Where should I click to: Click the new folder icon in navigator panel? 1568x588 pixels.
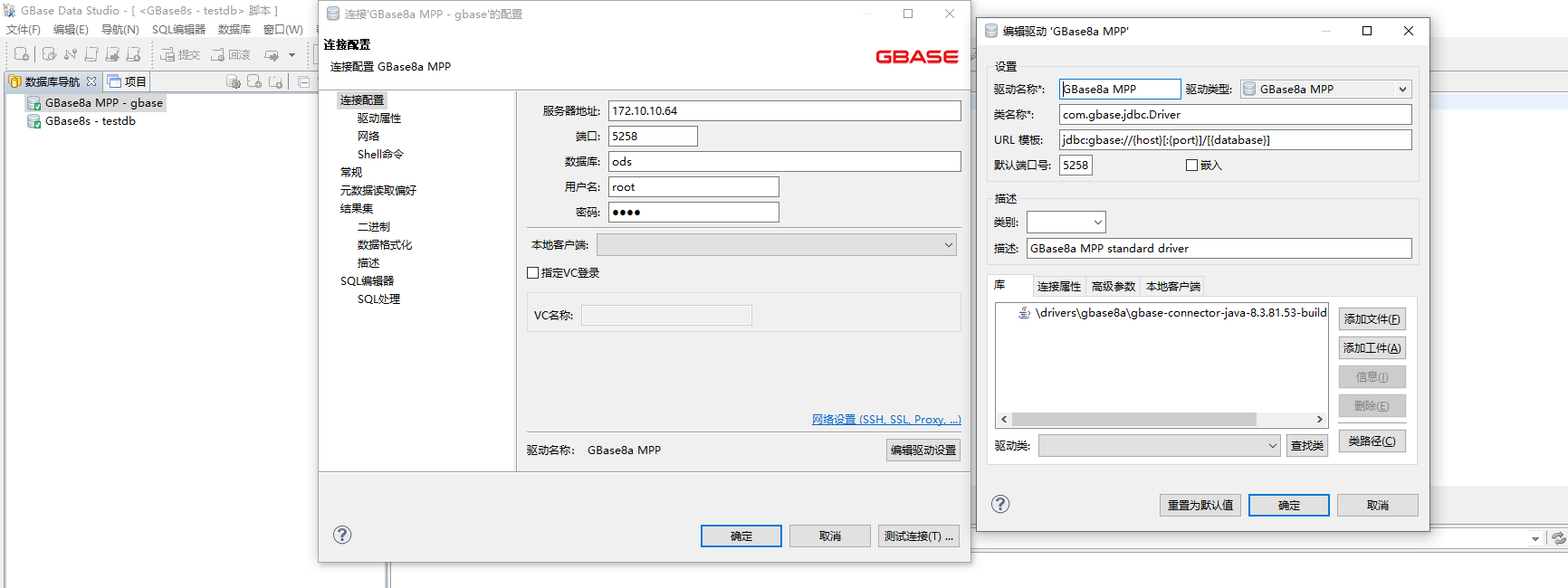pyautogui.click(x=276, y=81)
